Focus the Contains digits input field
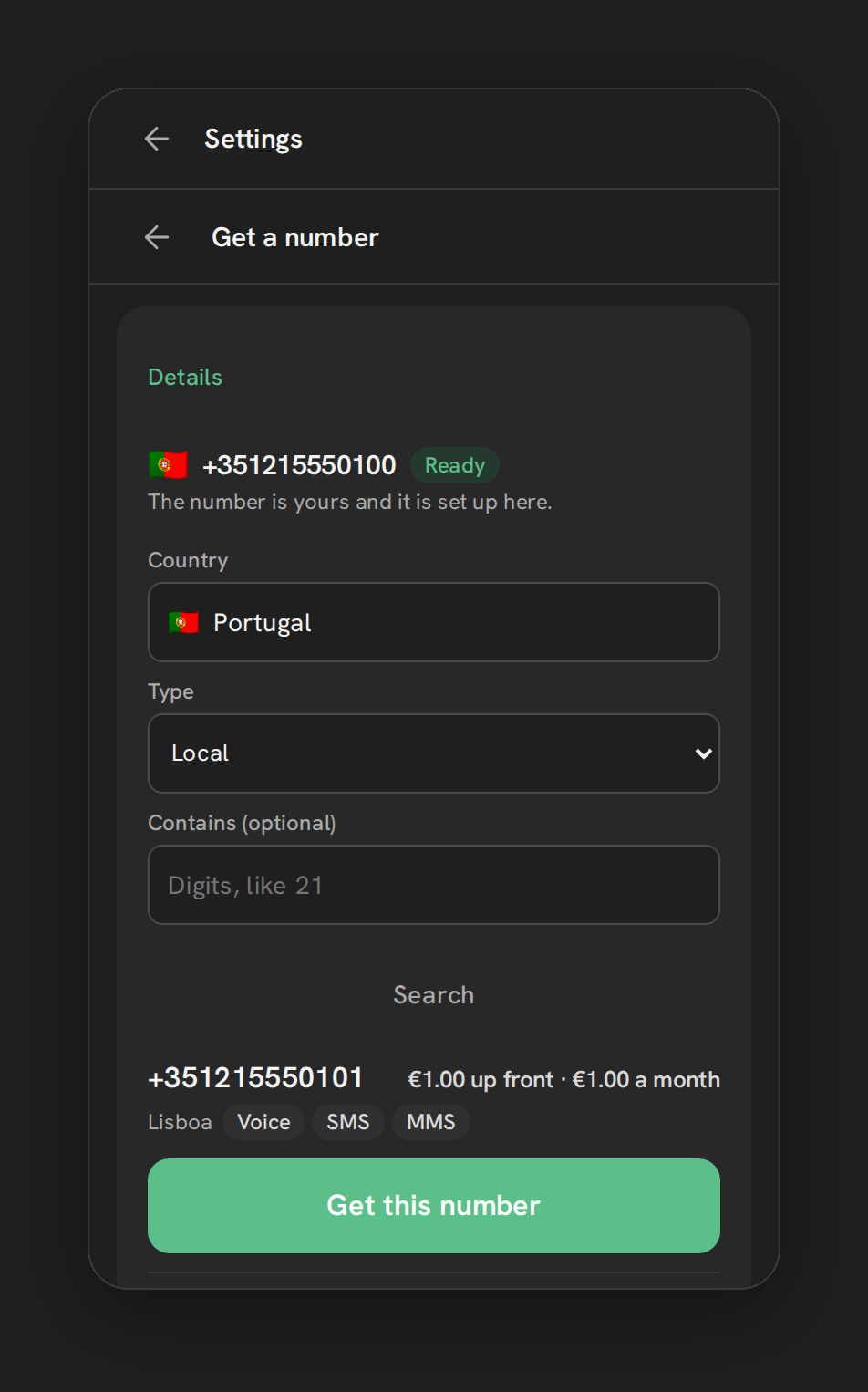The height and width of the screenshot is (1392, 868). pos(434,885)
